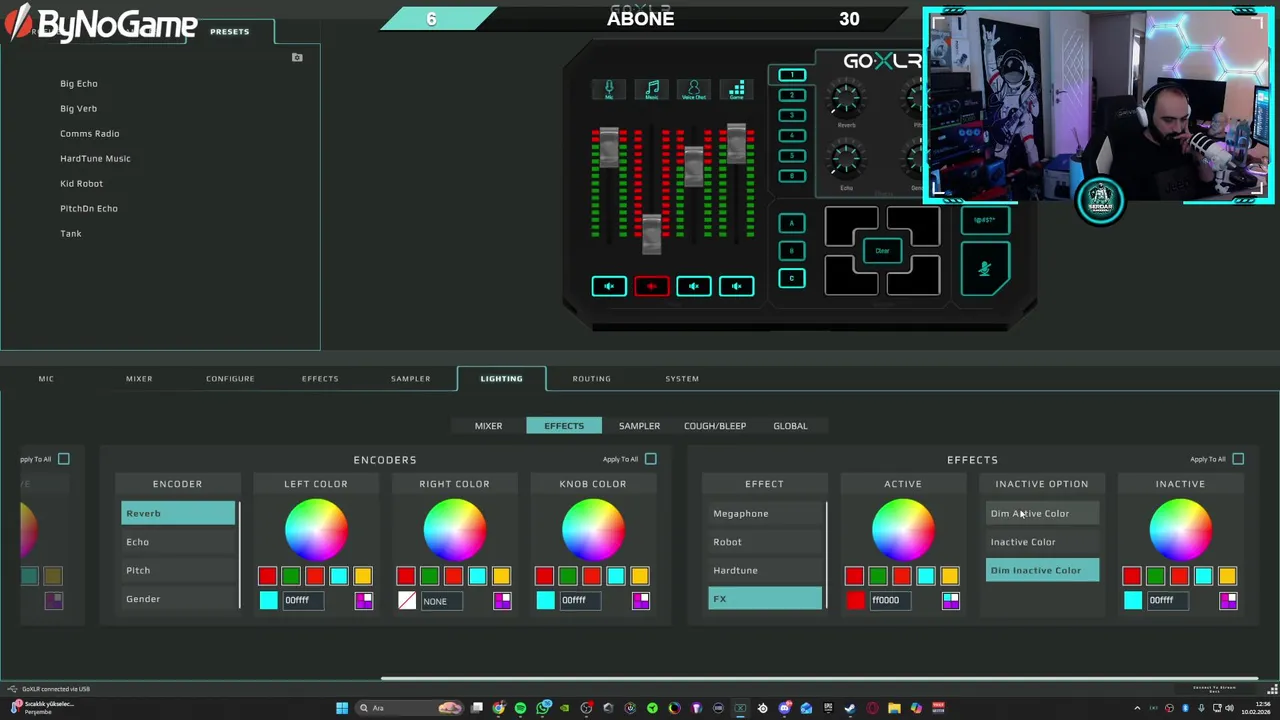The image size is (1280, 720).
Task: Pick green swatch under Right Color
Action: click(x=430, y=576)
